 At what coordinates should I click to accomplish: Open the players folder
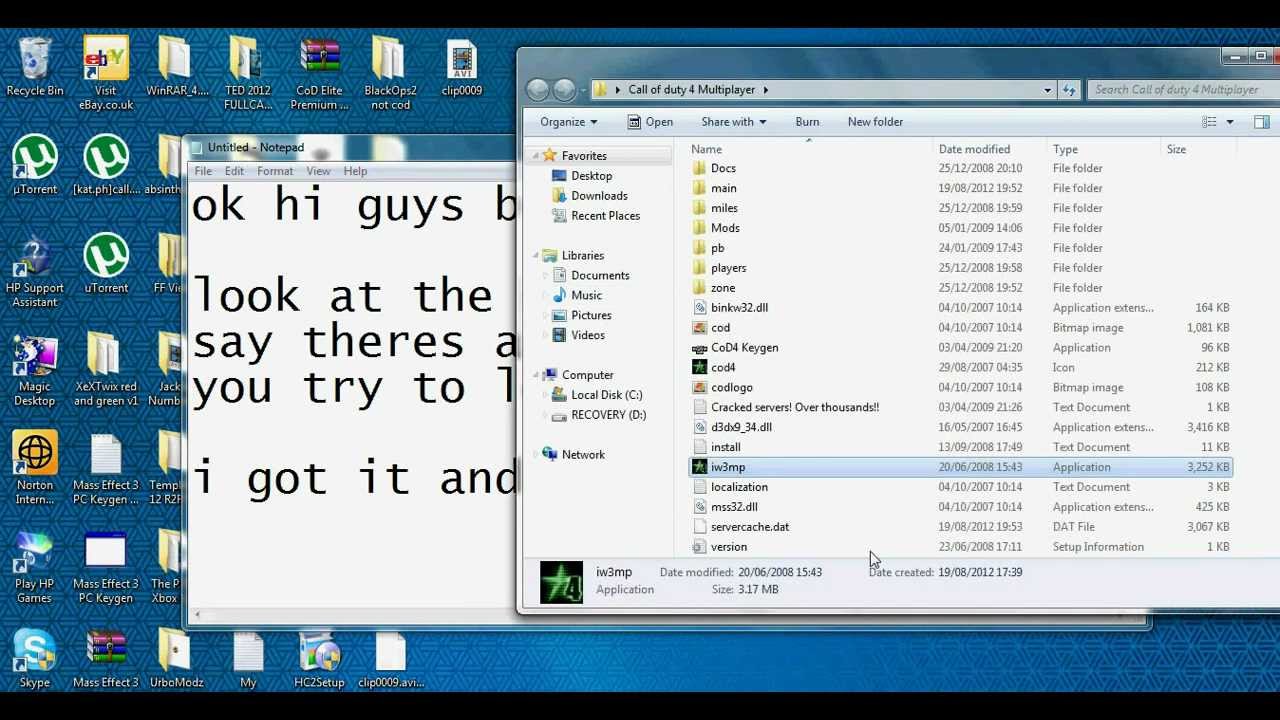[x=728, y=268]
